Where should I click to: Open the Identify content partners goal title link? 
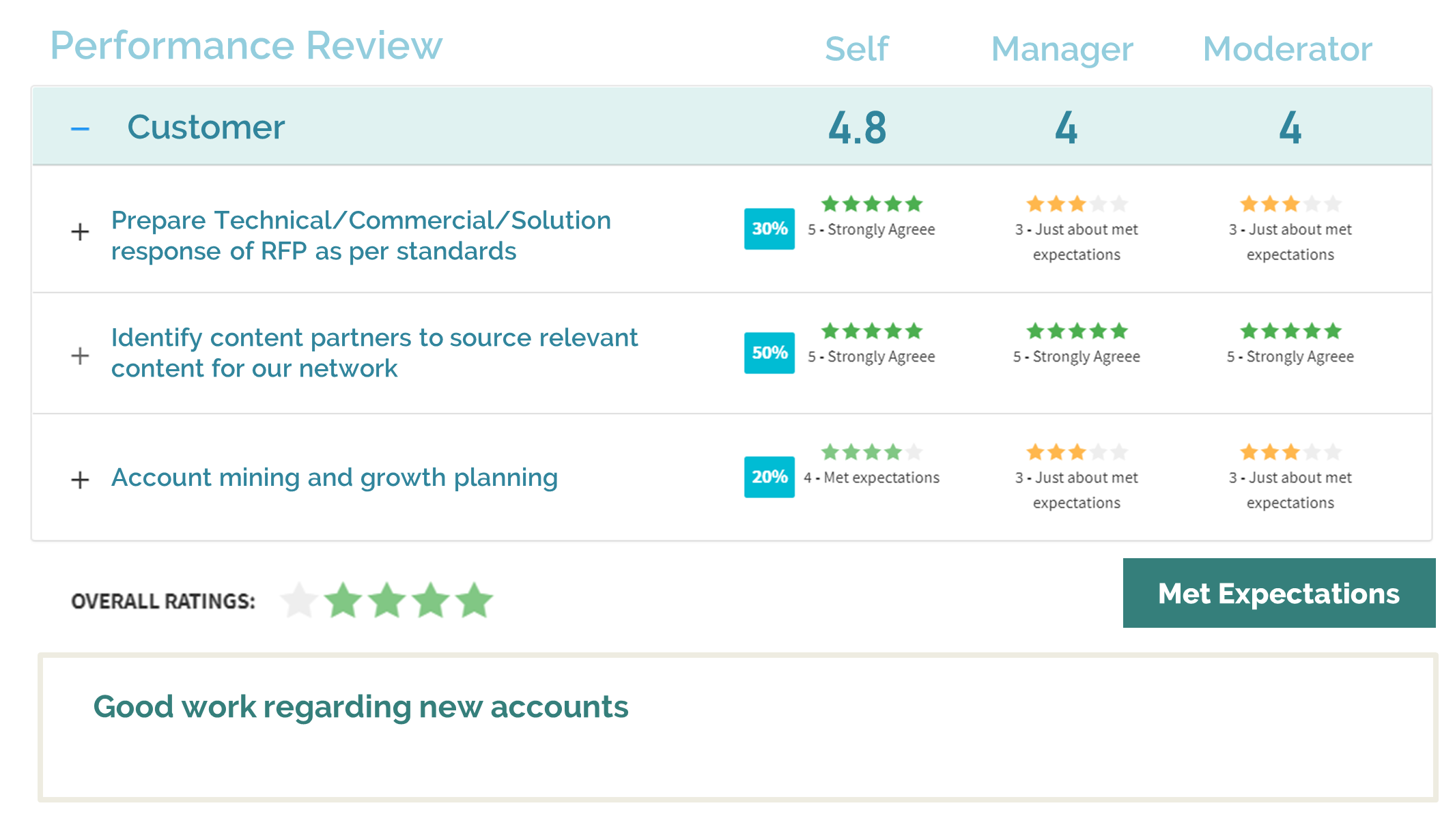pos(374,353)
